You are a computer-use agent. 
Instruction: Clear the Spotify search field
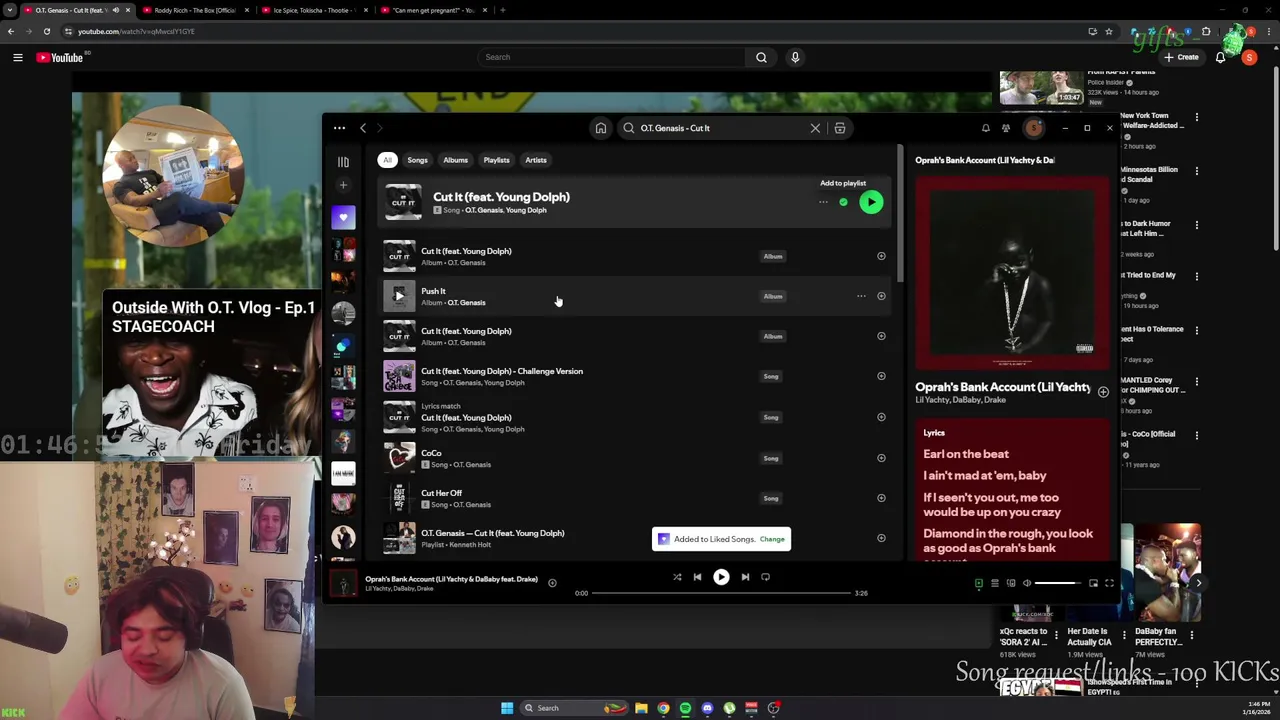pyautogui.click(x=815, y=128)
